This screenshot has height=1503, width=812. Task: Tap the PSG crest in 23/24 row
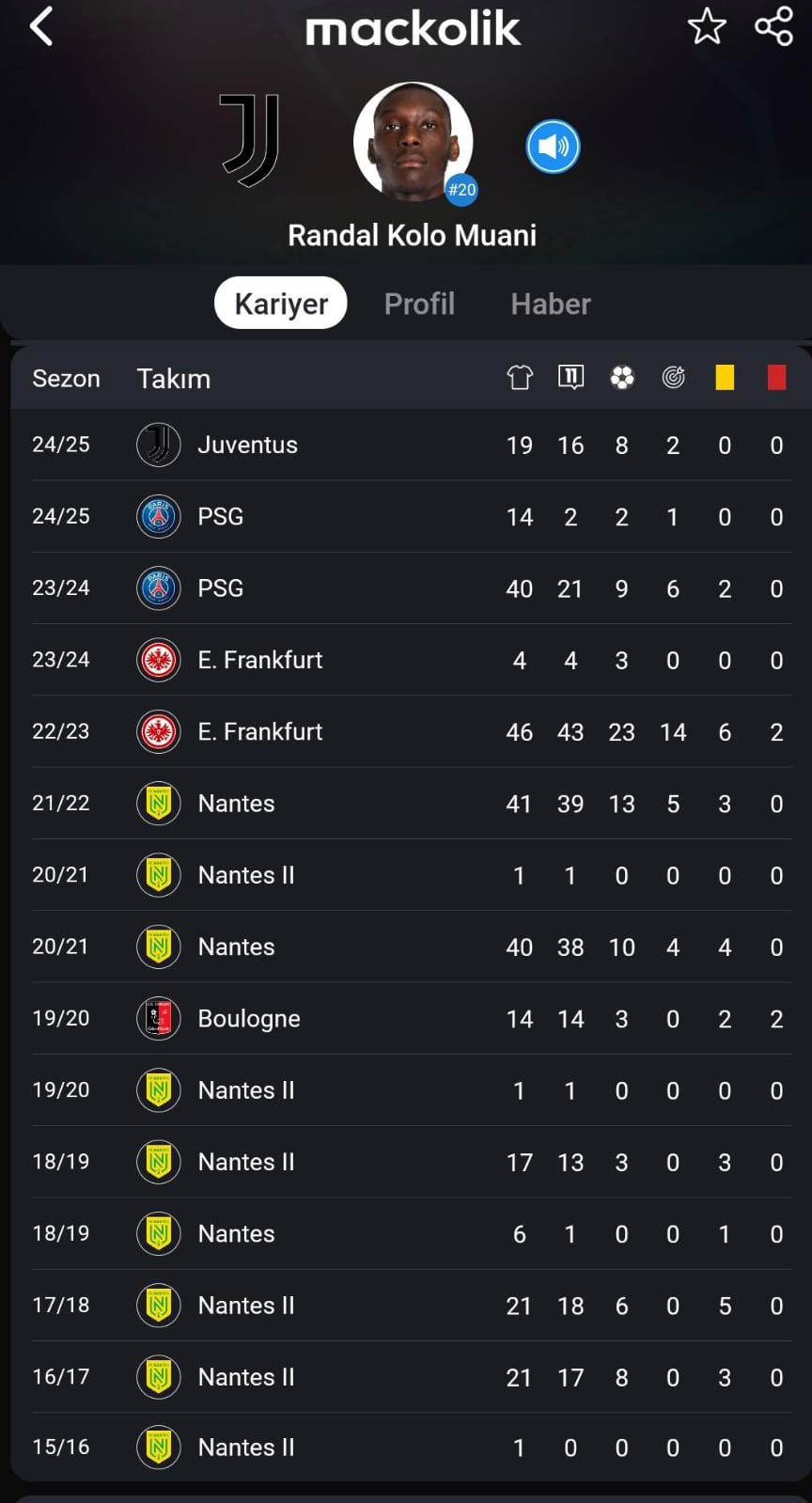pos(159,588)
